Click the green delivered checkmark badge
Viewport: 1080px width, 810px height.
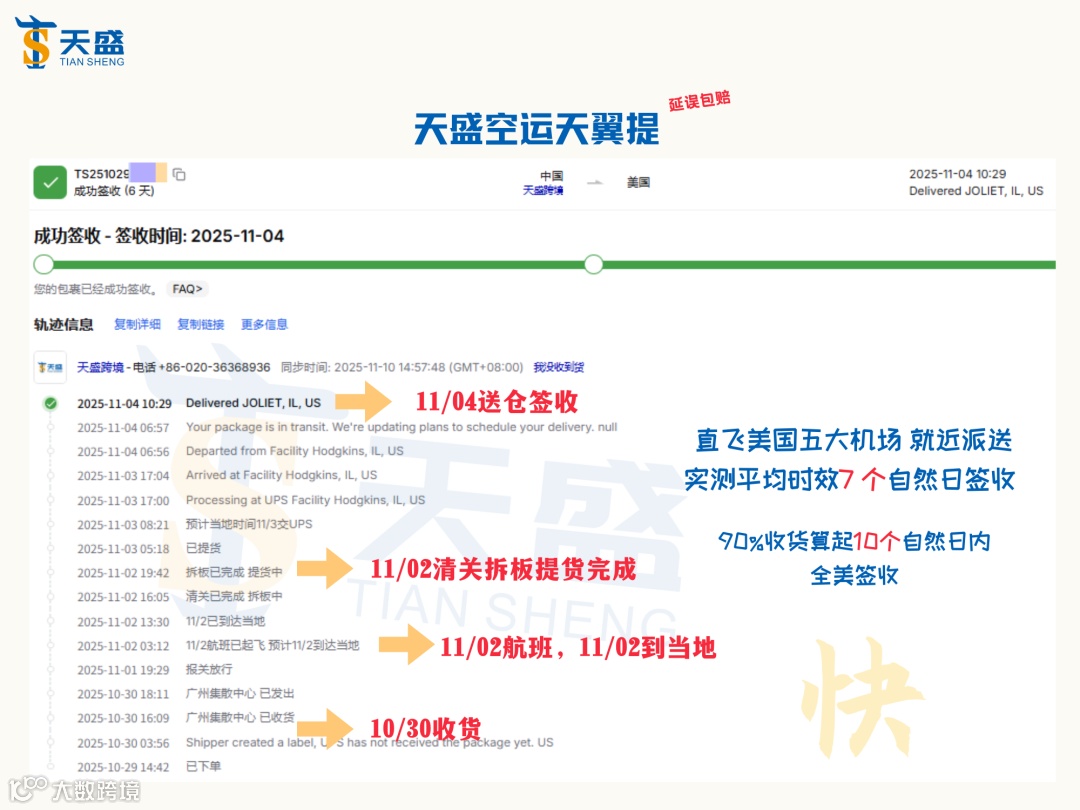tap(50, 183)
